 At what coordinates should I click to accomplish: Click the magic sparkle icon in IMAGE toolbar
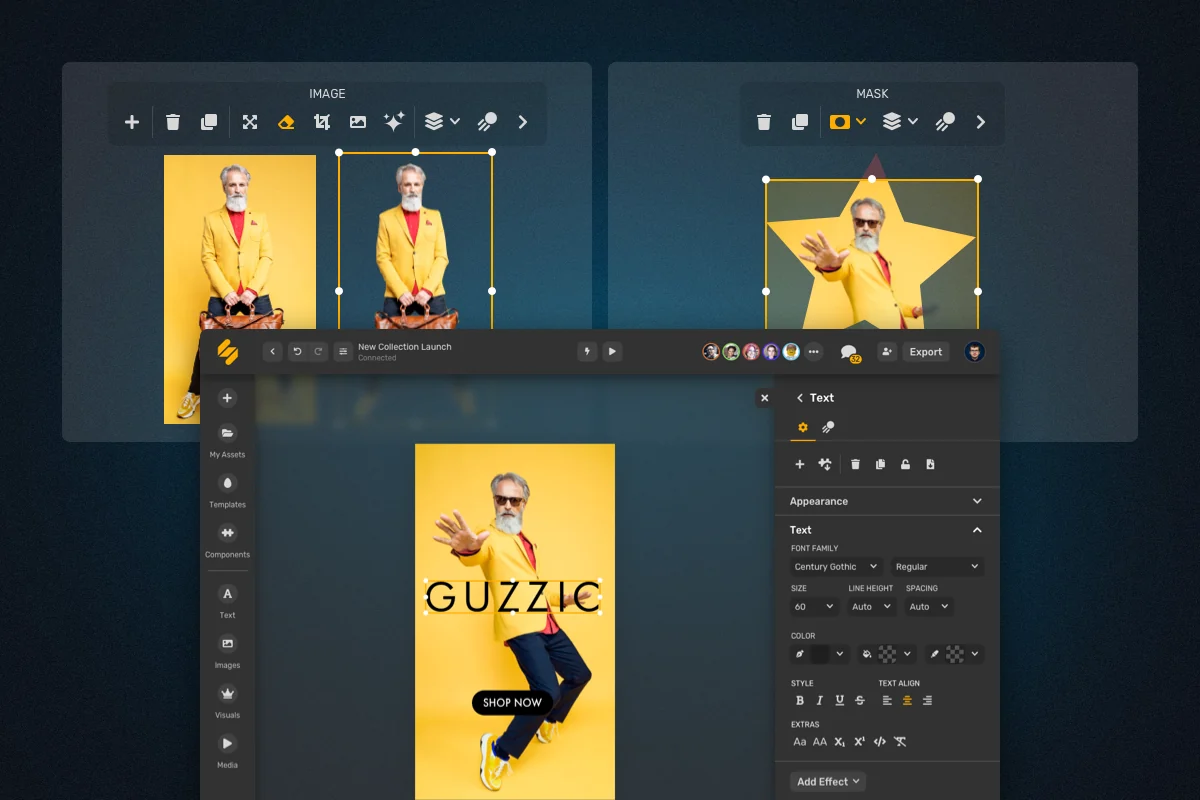[x=394, y=122]
